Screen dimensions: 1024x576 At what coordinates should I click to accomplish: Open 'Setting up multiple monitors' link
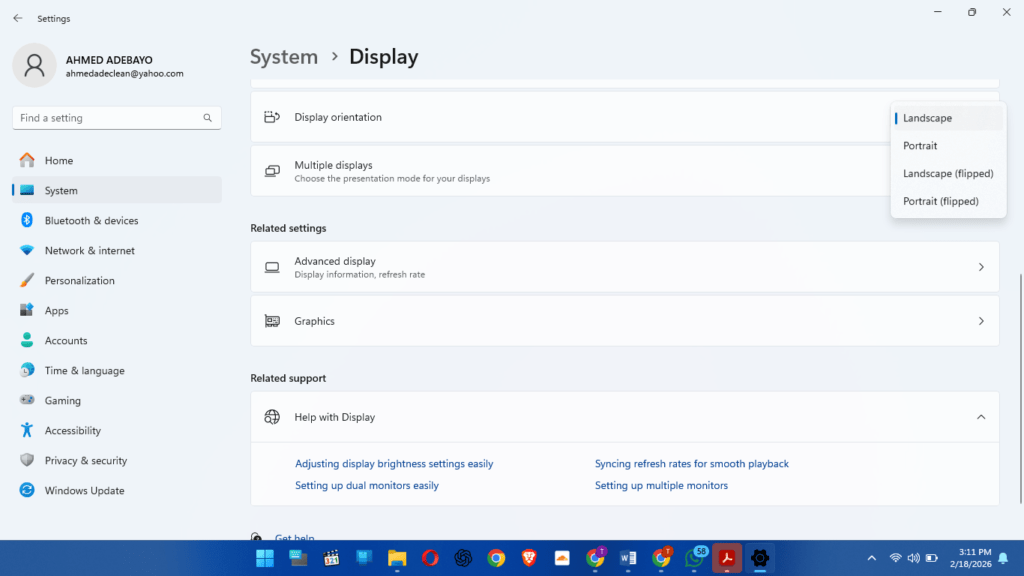pos(661,485)
